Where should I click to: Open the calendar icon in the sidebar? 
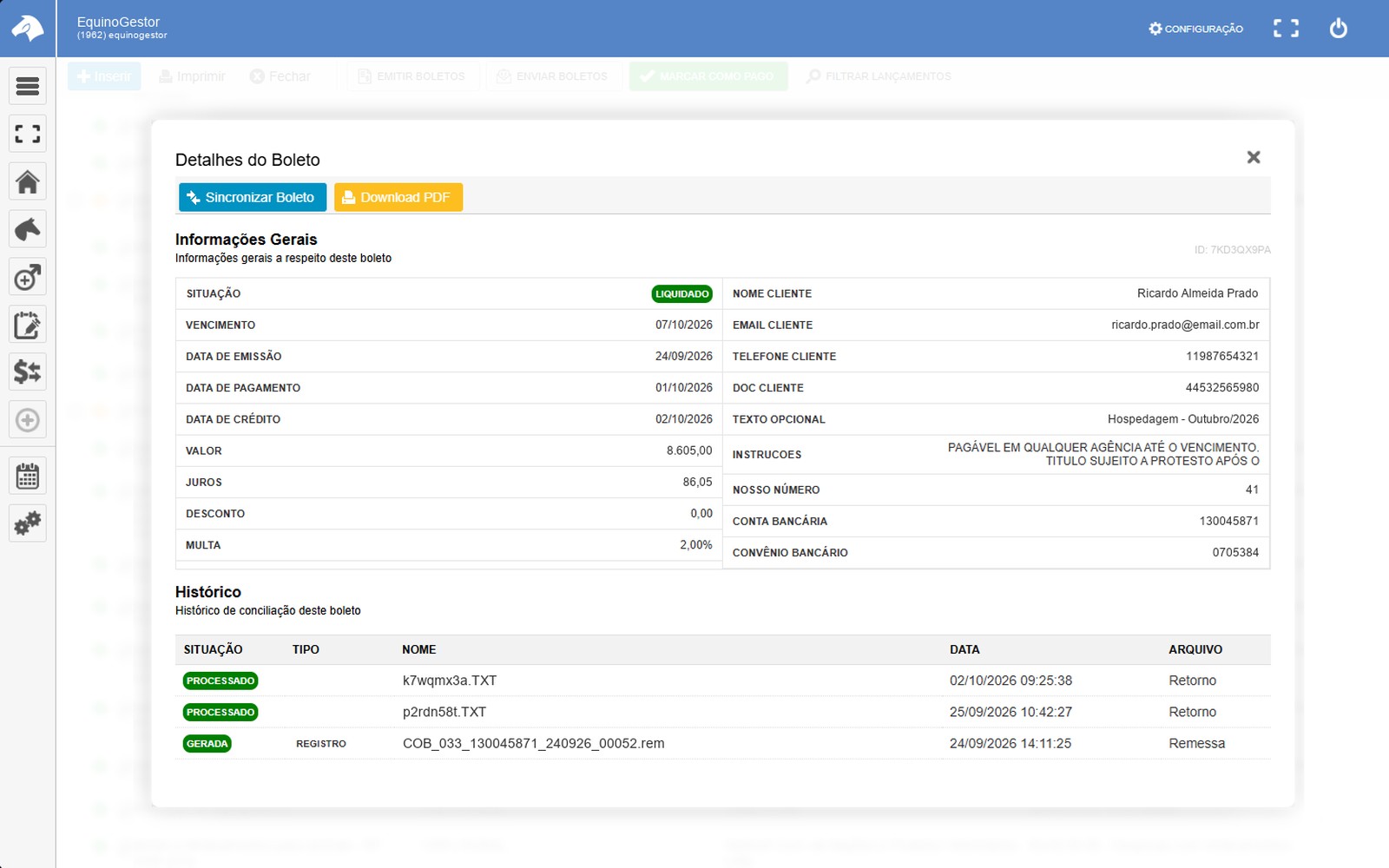pos(28,476)
